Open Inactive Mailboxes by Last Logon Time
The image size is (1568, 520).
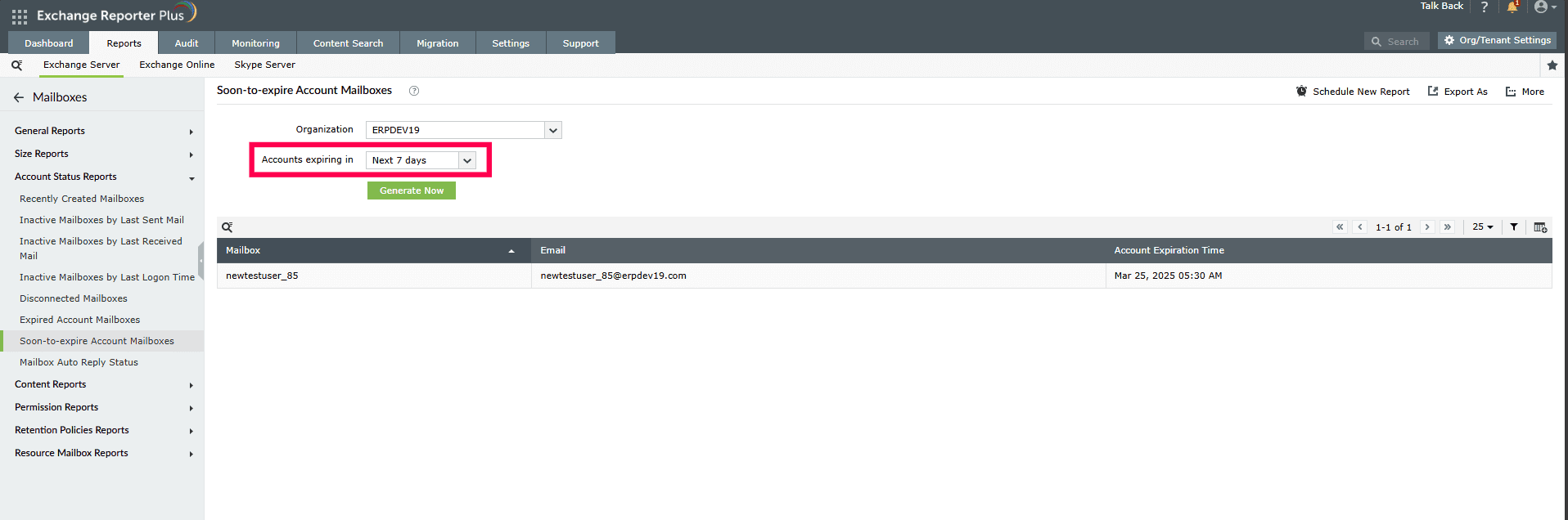tap(107, 277)
